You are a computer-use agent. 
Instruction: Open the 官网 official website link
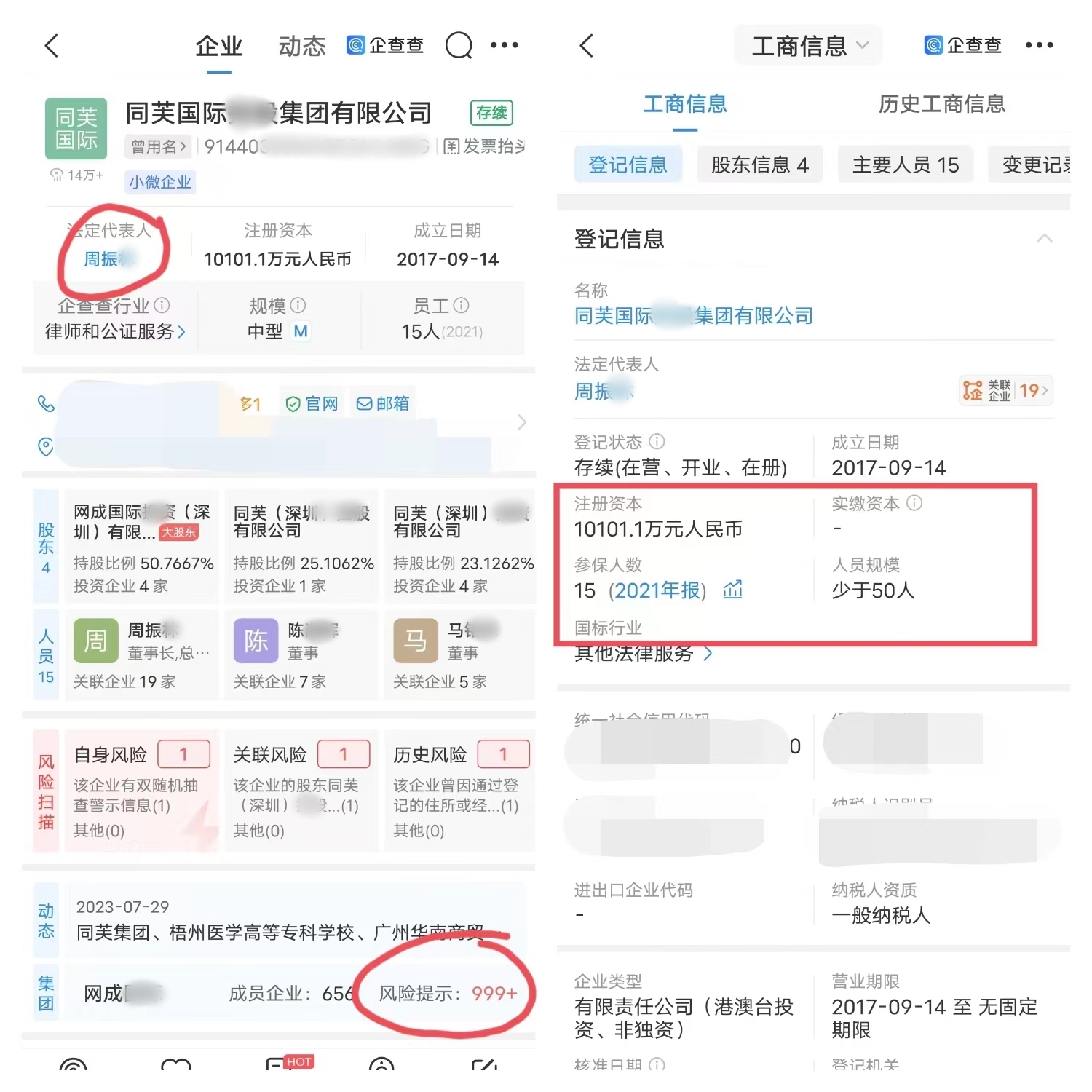click(x=312, y=404)
